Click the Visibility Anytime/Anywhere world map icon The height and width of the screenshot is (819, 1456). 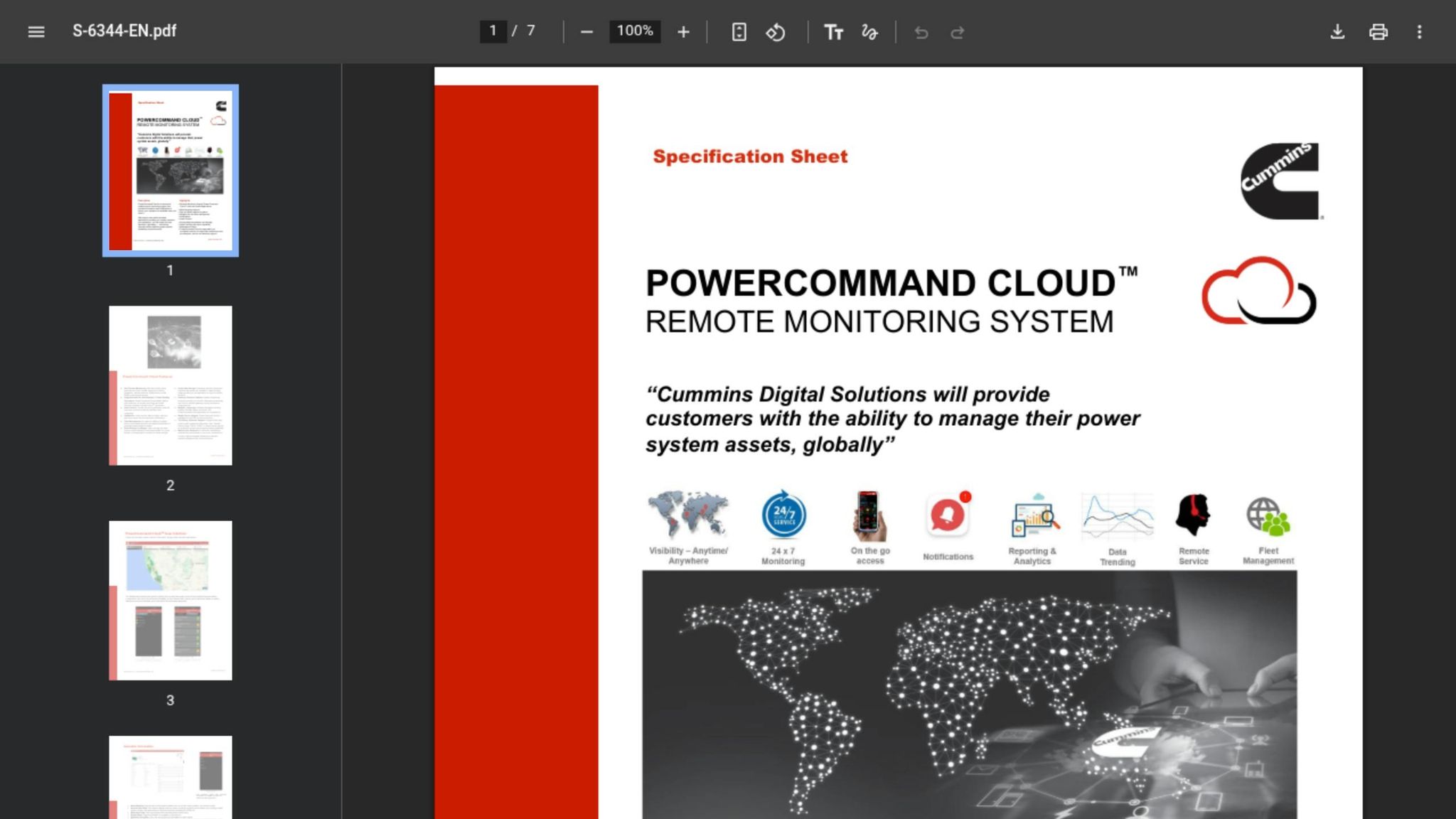click(x=687, y=514)
